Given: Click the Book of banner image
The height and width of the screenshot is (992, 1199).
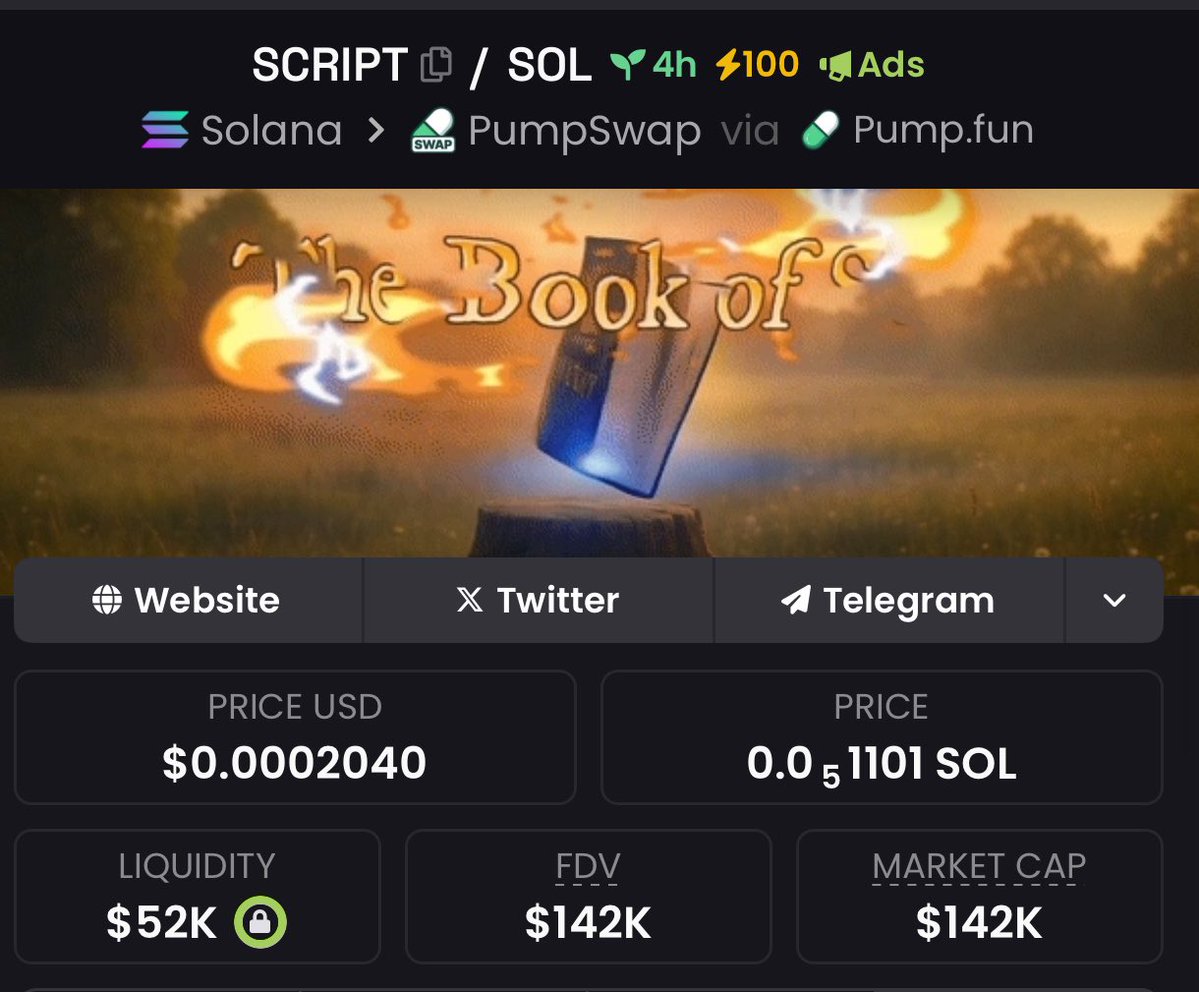Looking at the screenshot, I should (x=600, y=373).
